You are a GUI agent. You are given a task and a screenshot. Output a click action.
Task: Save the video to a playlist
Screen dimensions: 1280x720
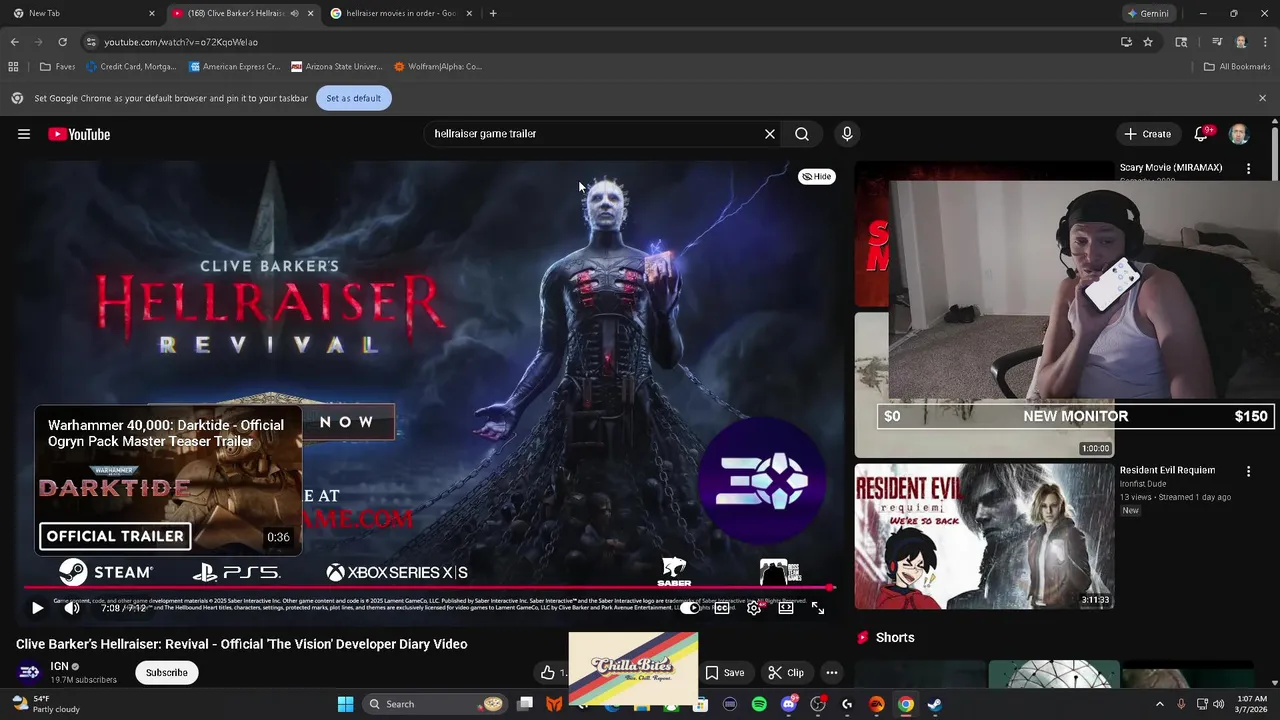[725, 673]
